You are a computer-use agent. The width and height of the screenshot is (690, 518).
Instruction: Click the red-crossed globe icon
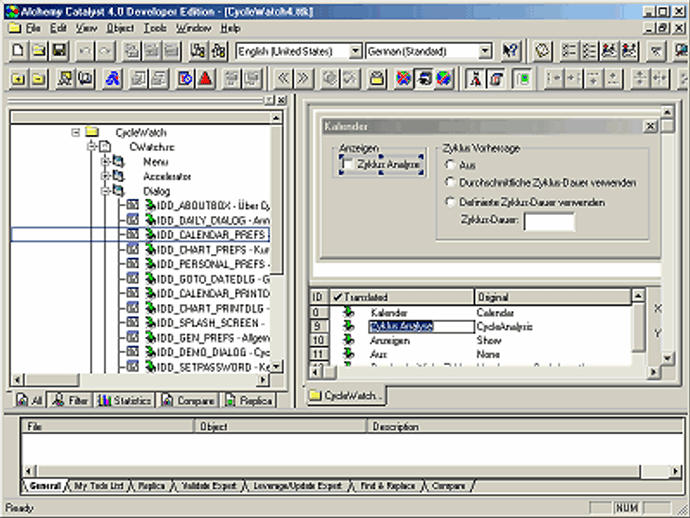pos(403,79)
